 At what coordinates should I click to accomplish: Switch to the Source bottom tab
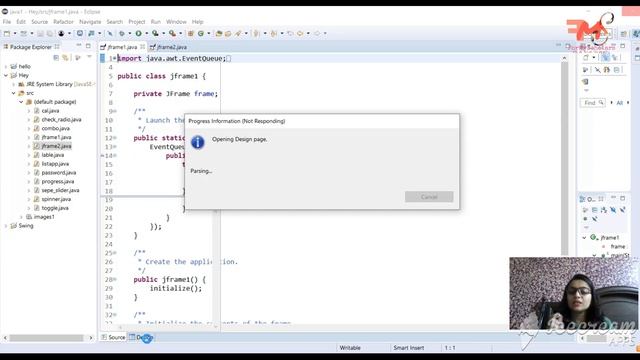pyautogui.click(x=113, y=337)
